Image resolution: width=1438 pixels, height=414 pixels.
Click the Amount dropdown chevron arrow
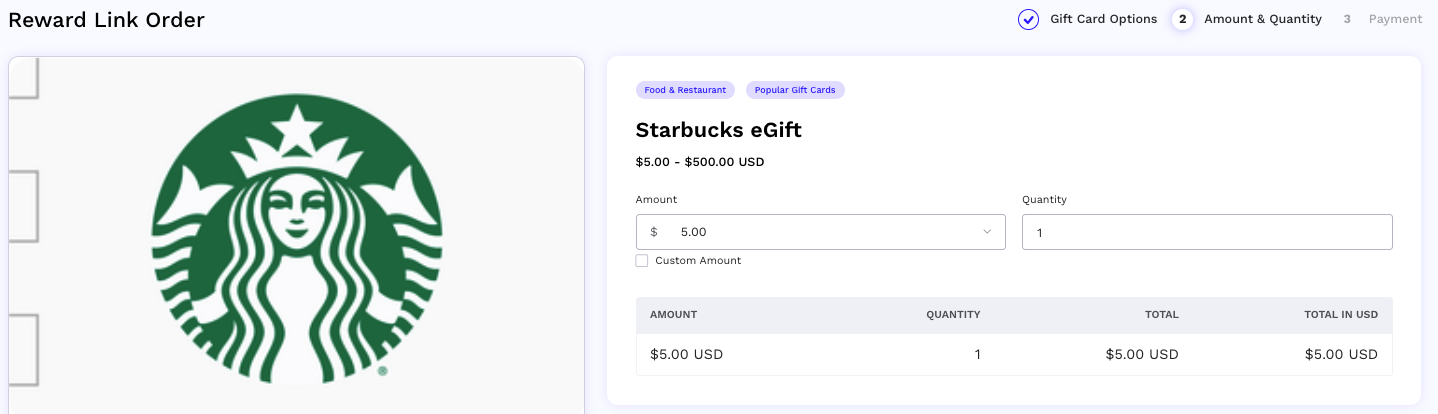[987, 232]
